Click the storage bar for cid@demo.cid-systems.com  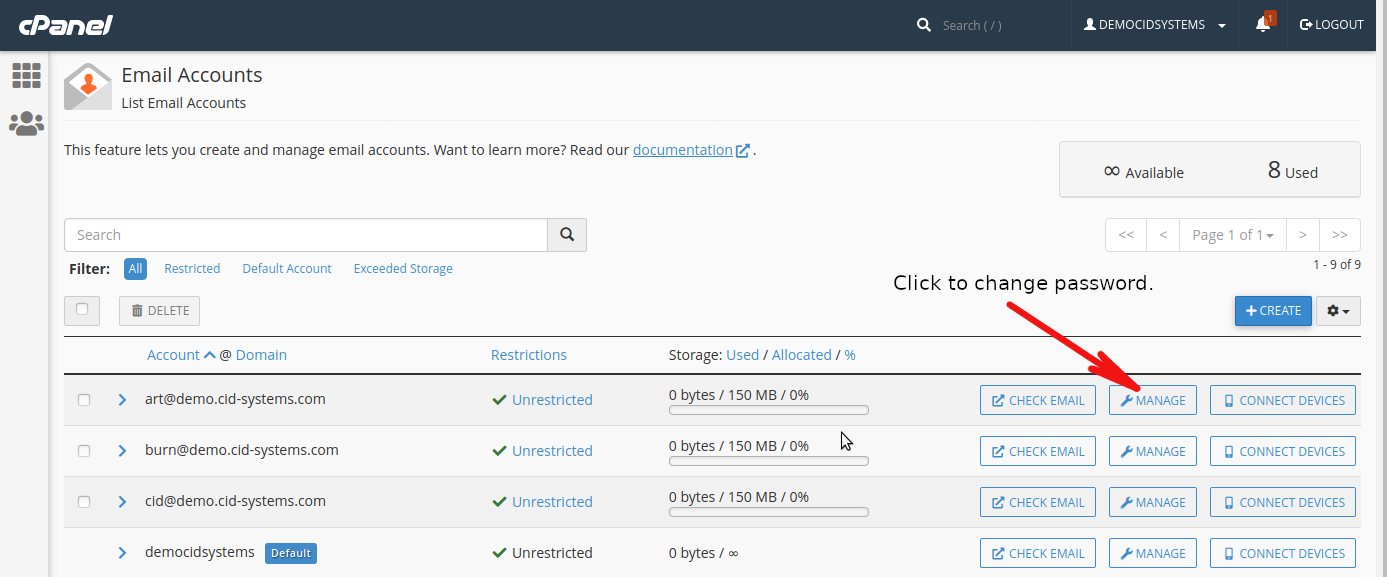pyautogui.click(x=769, y=512)
